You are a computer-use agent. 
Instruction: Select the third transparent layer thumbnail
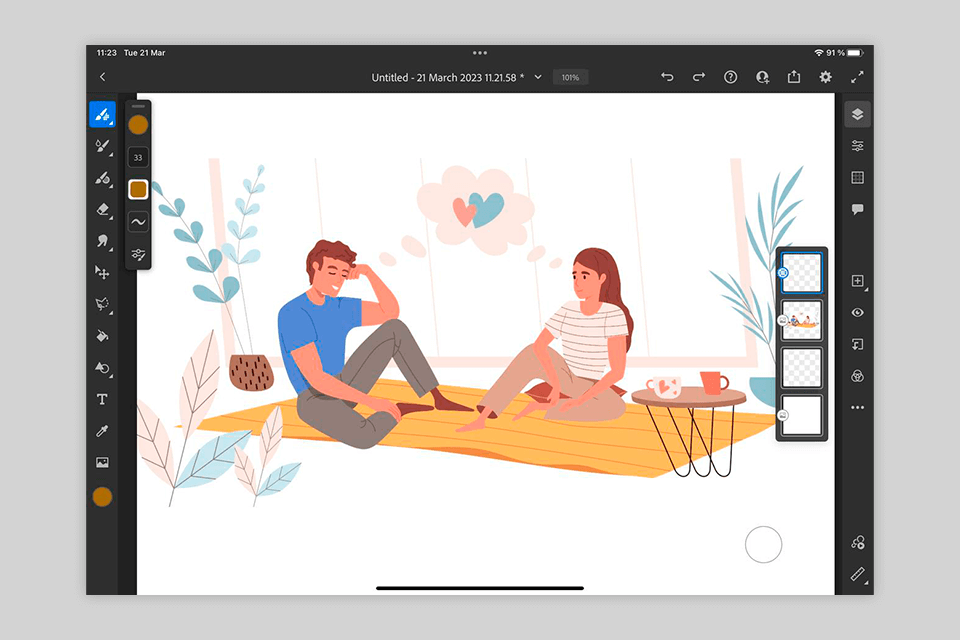[x=802, y=367]
